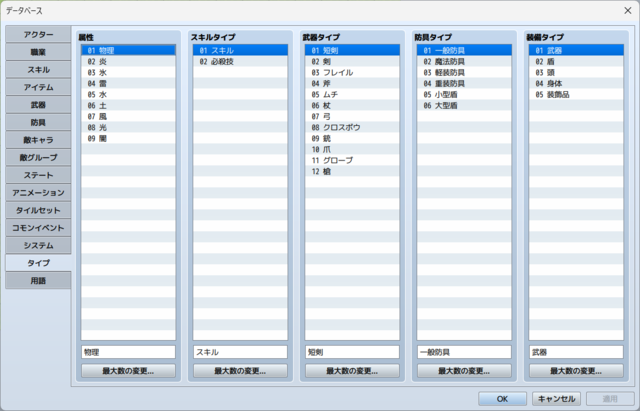This screenshot has height=411, width=640.
Task: Select element 04 雷
Action: tap(128, 83)
